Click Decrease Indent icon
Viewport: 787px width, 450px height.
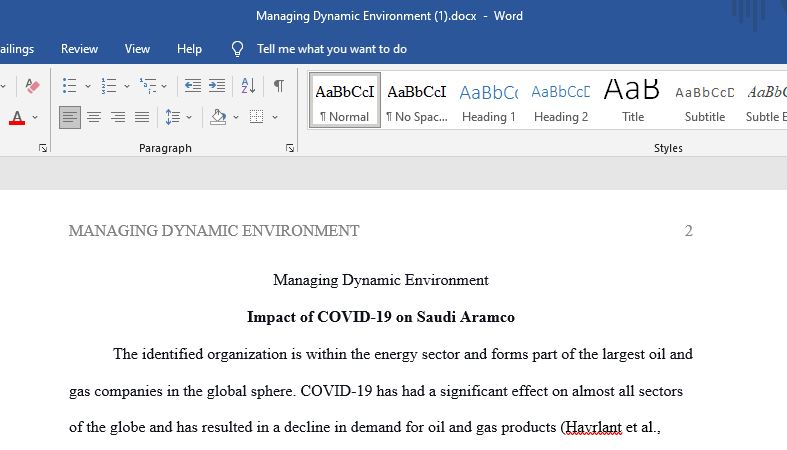(x=193, y=86)
